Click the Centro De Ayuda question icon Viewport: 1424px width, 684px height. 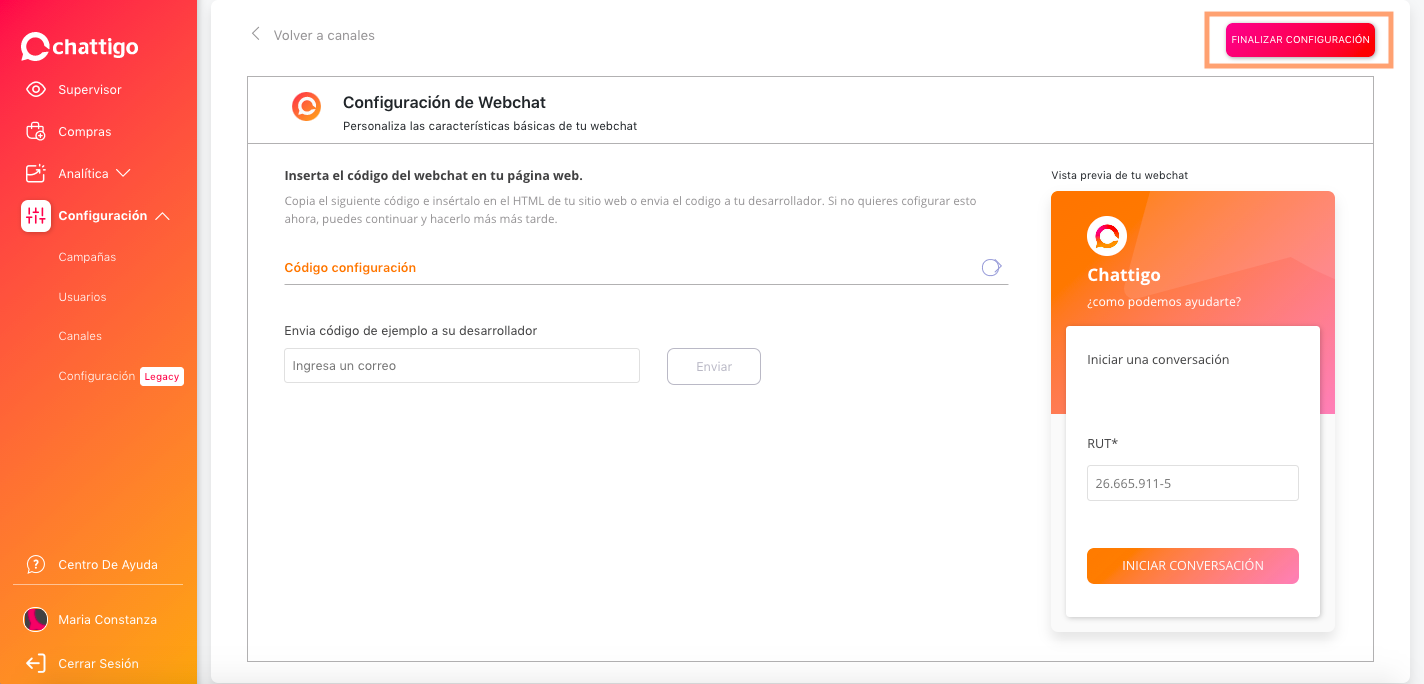(36, 564)
